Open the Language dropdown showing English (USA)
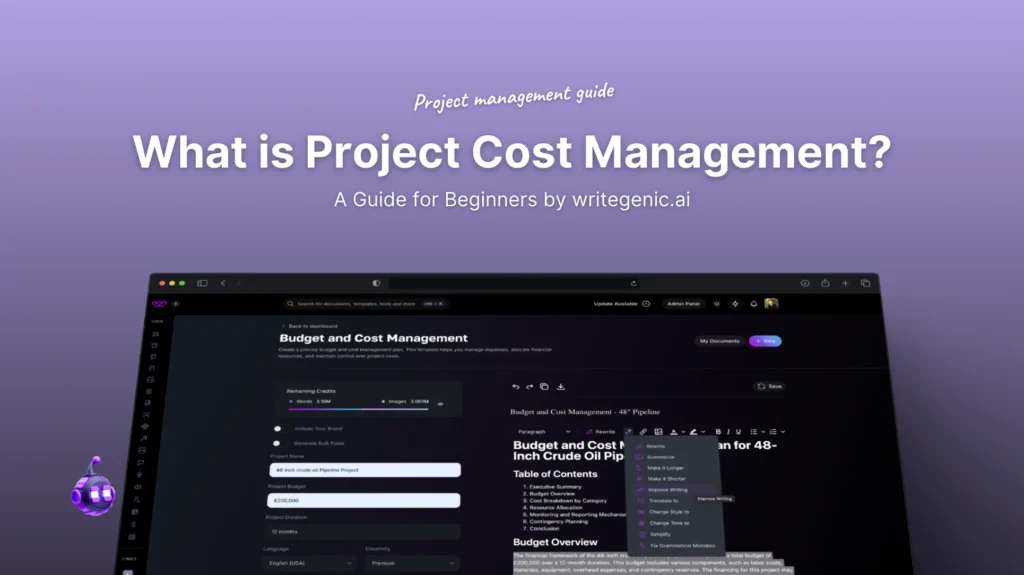Viewport: 1024px width, 575px height. pyautogui.click(x=310, y=563)
